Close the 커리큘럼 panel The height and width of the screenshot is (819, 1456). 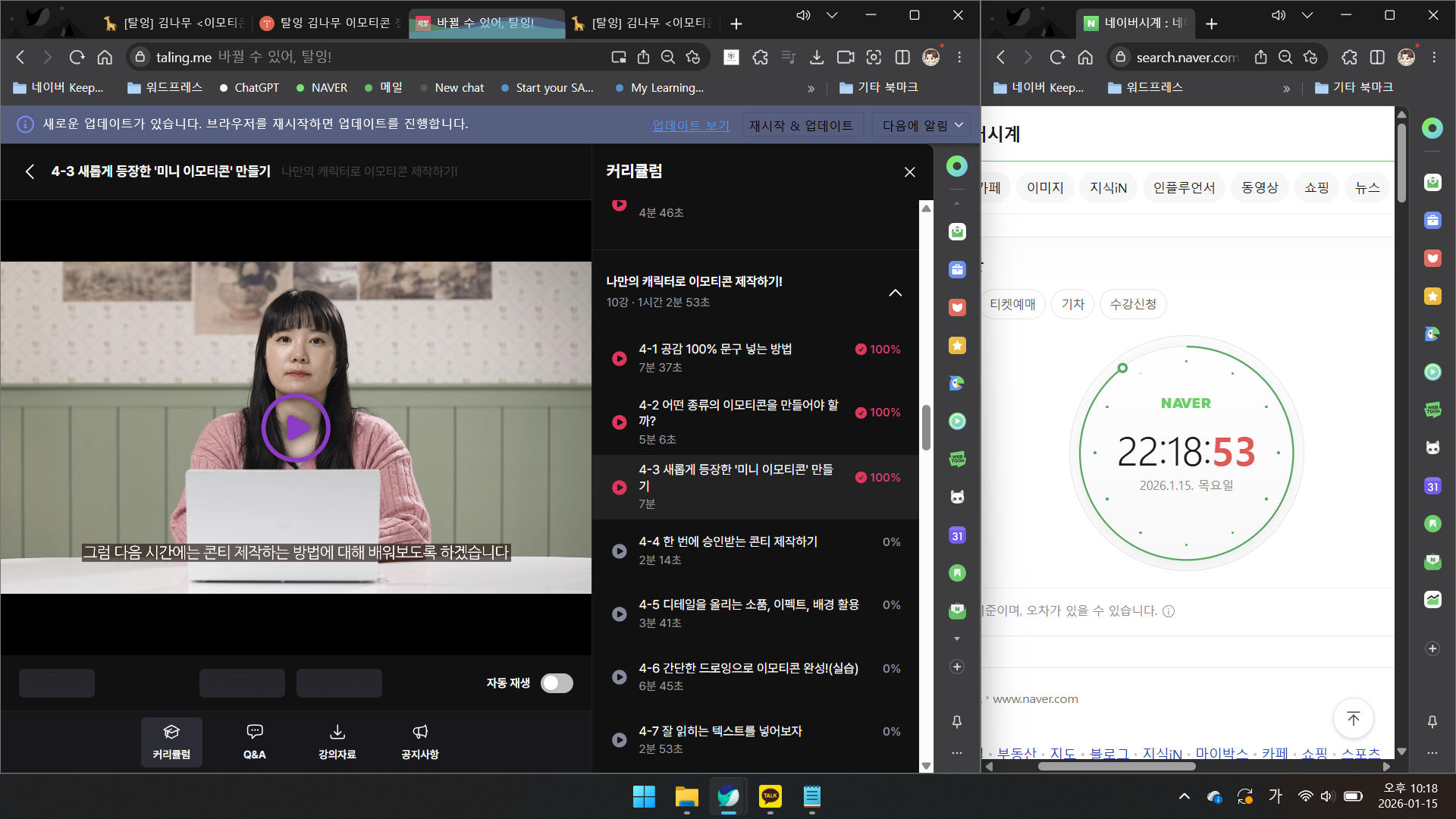pos(909,172)
